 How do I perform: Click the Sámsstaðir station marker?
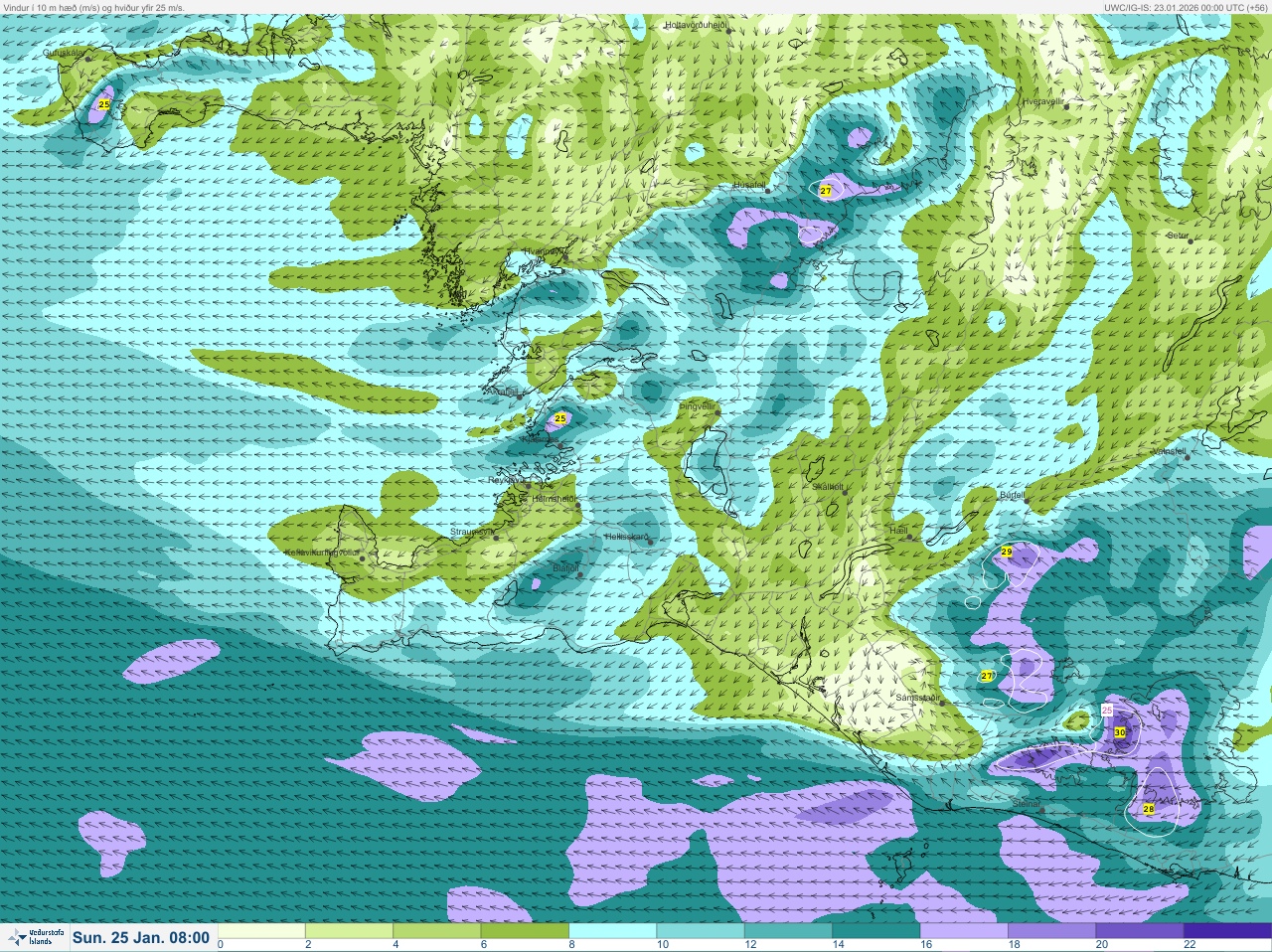(940, 704)
